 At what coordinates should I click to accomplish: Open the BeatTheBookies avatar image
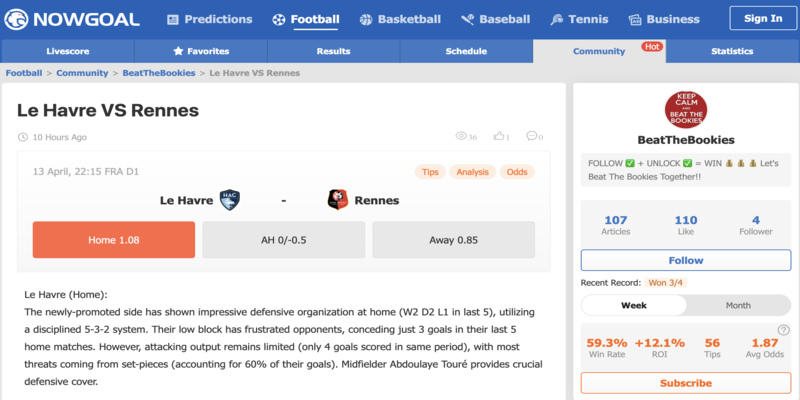pyautogui.click(x=686, y=110)
